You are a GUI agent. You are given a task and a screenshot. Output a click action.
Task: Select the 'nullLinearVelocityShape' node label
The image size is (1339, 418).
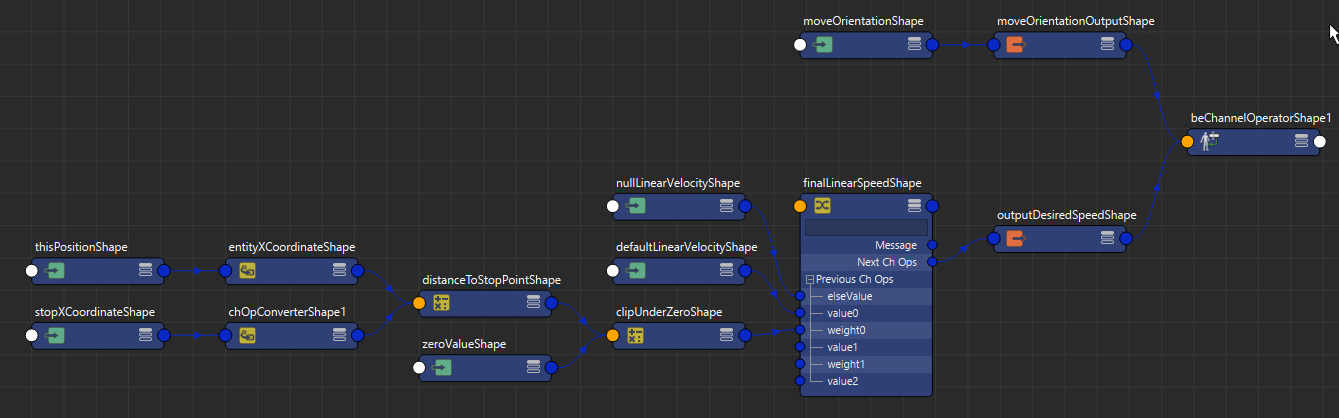[678, 183]
